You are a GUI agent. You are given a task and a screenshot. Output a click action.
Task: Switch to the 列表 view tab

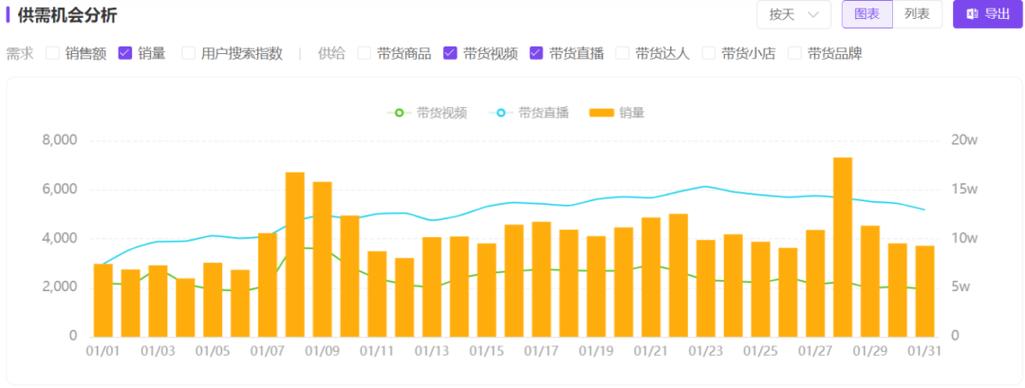pyautogui.click(x=917, y=14)
